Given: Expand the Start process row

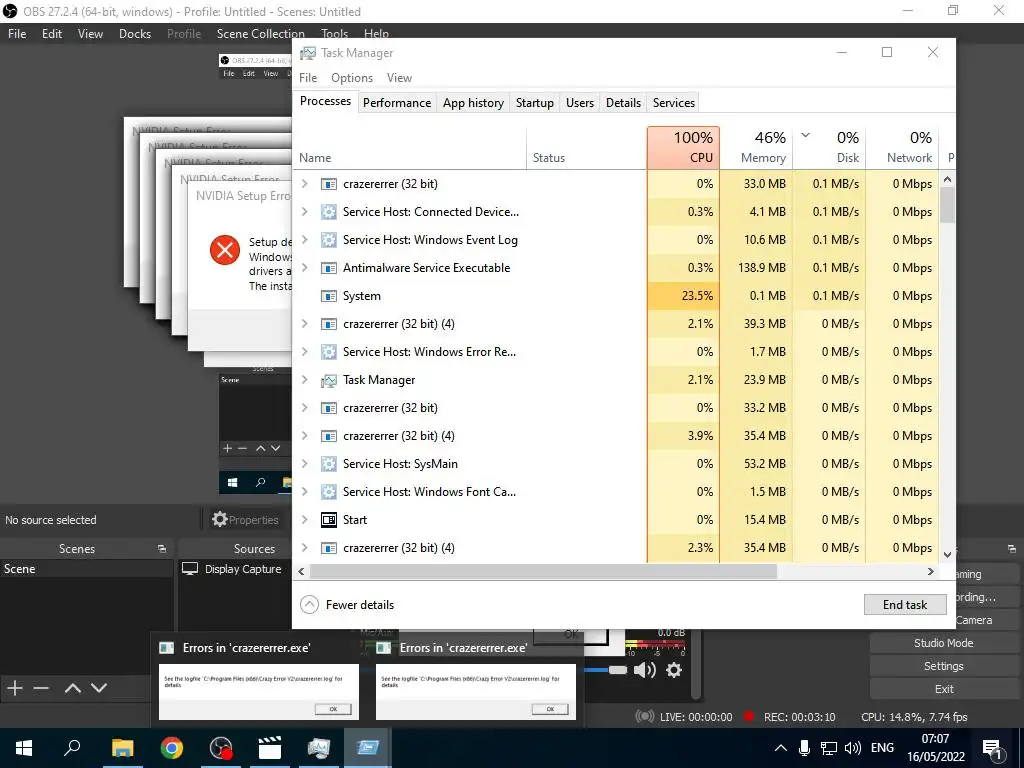Looking at the screenshot, I should (x=304, y=520).
